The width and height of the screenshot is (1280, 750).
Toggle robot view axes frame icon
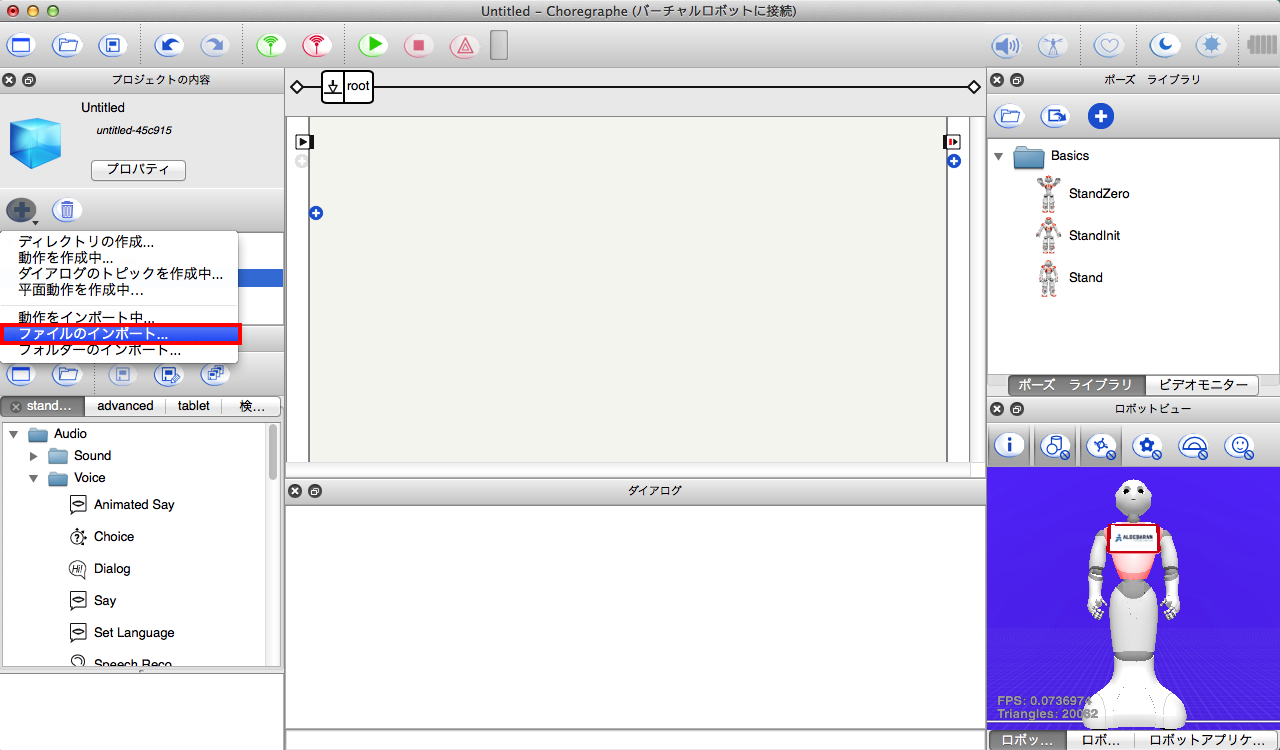click(1101, 445)
